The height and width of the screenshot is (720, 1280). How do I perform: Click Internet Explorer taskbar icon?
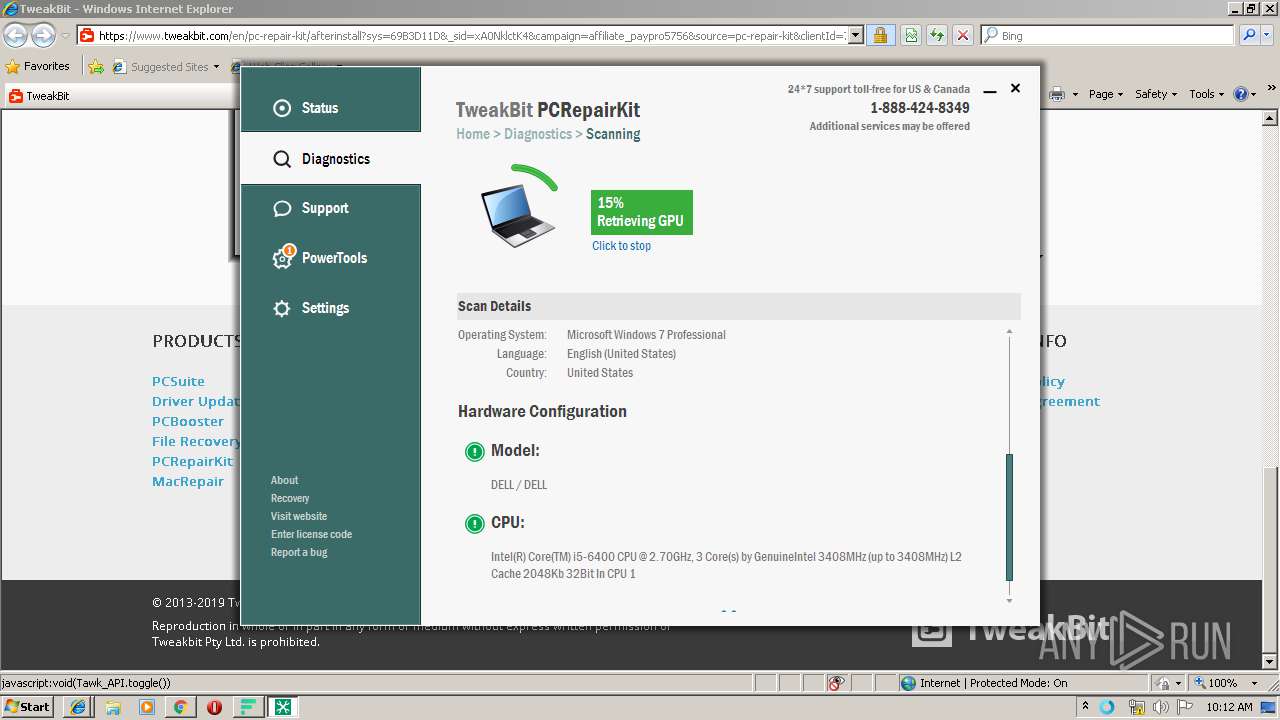(78, 707)
